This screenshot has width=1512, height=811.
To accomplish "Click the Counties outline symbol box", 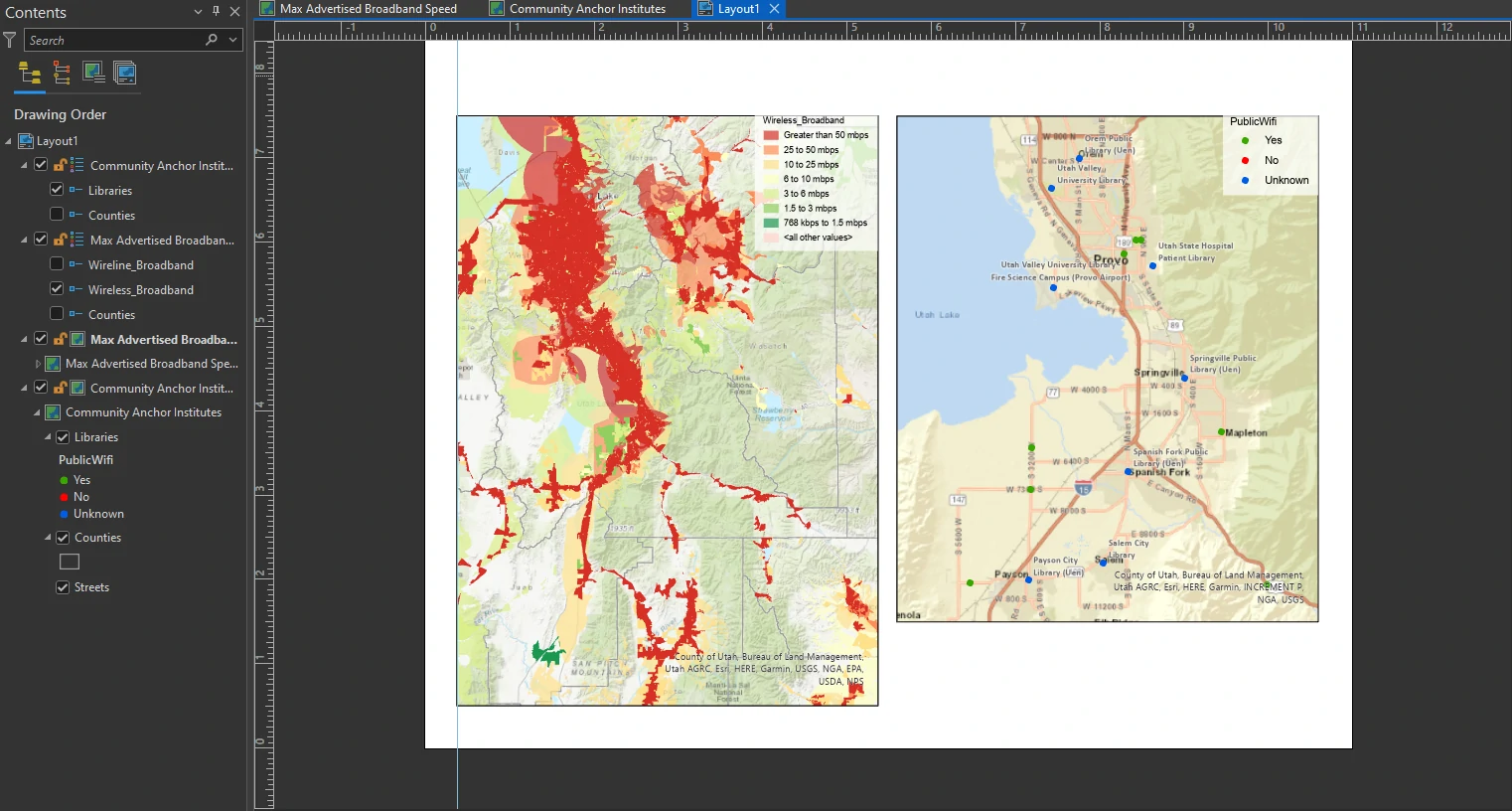I will (70, 562).
